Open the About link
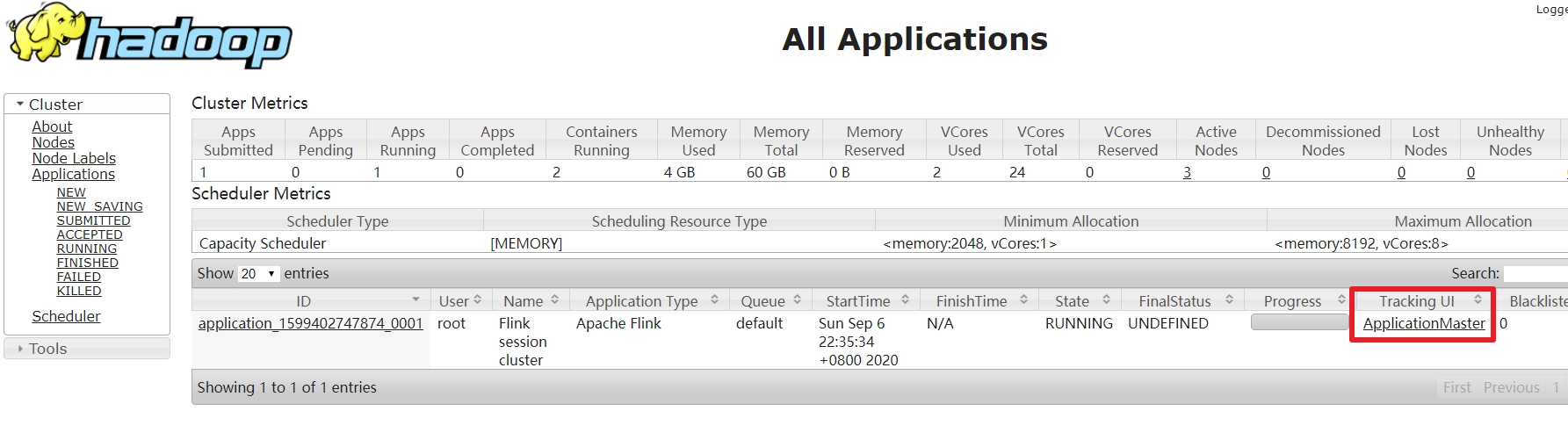This screenshot has height=440, width=1568. [x=52, y=126]
